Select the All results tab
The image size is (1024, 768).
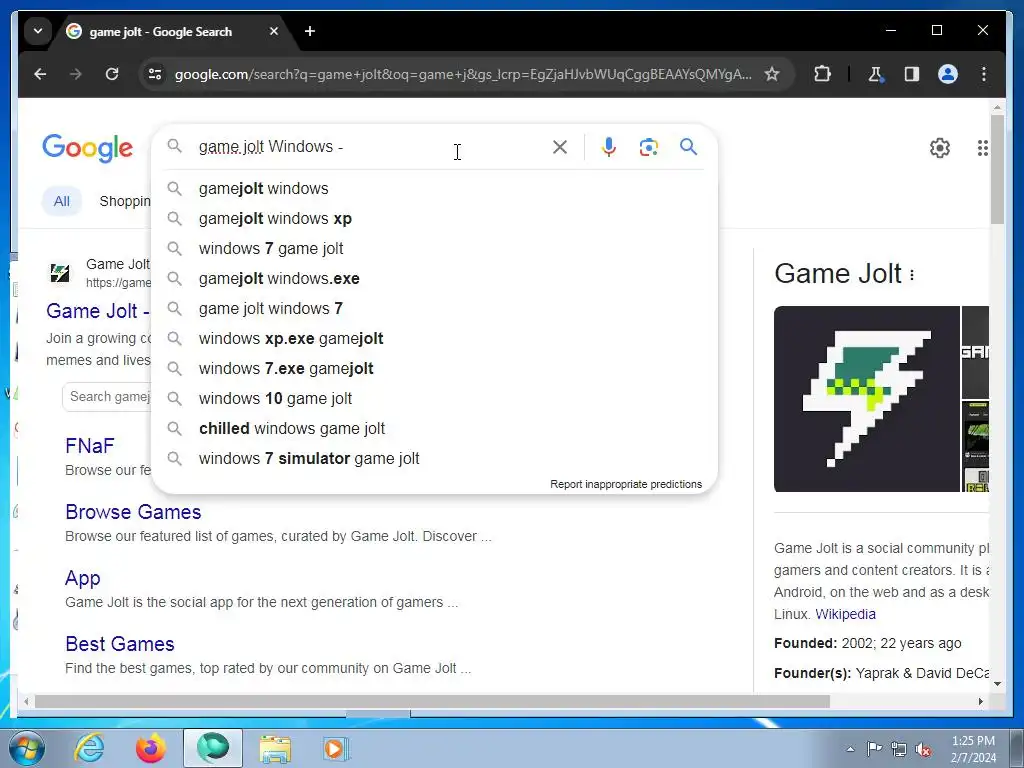[61, 201]
